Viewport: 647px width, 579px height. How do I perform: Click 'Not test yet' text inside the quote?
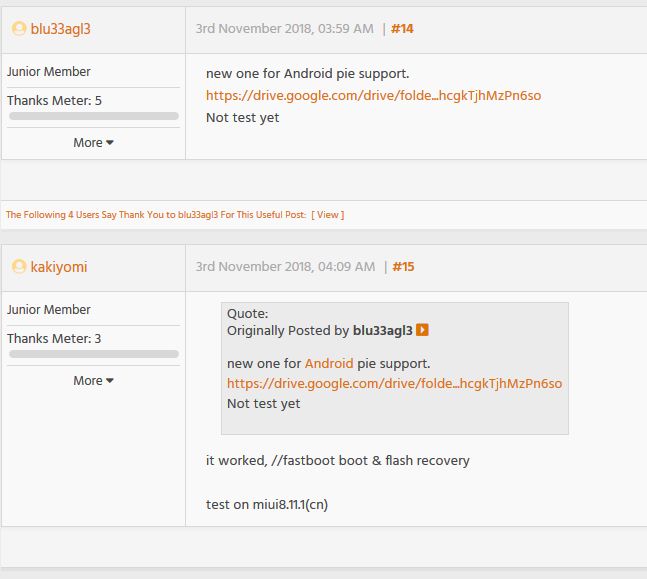[x=264, y=404]
